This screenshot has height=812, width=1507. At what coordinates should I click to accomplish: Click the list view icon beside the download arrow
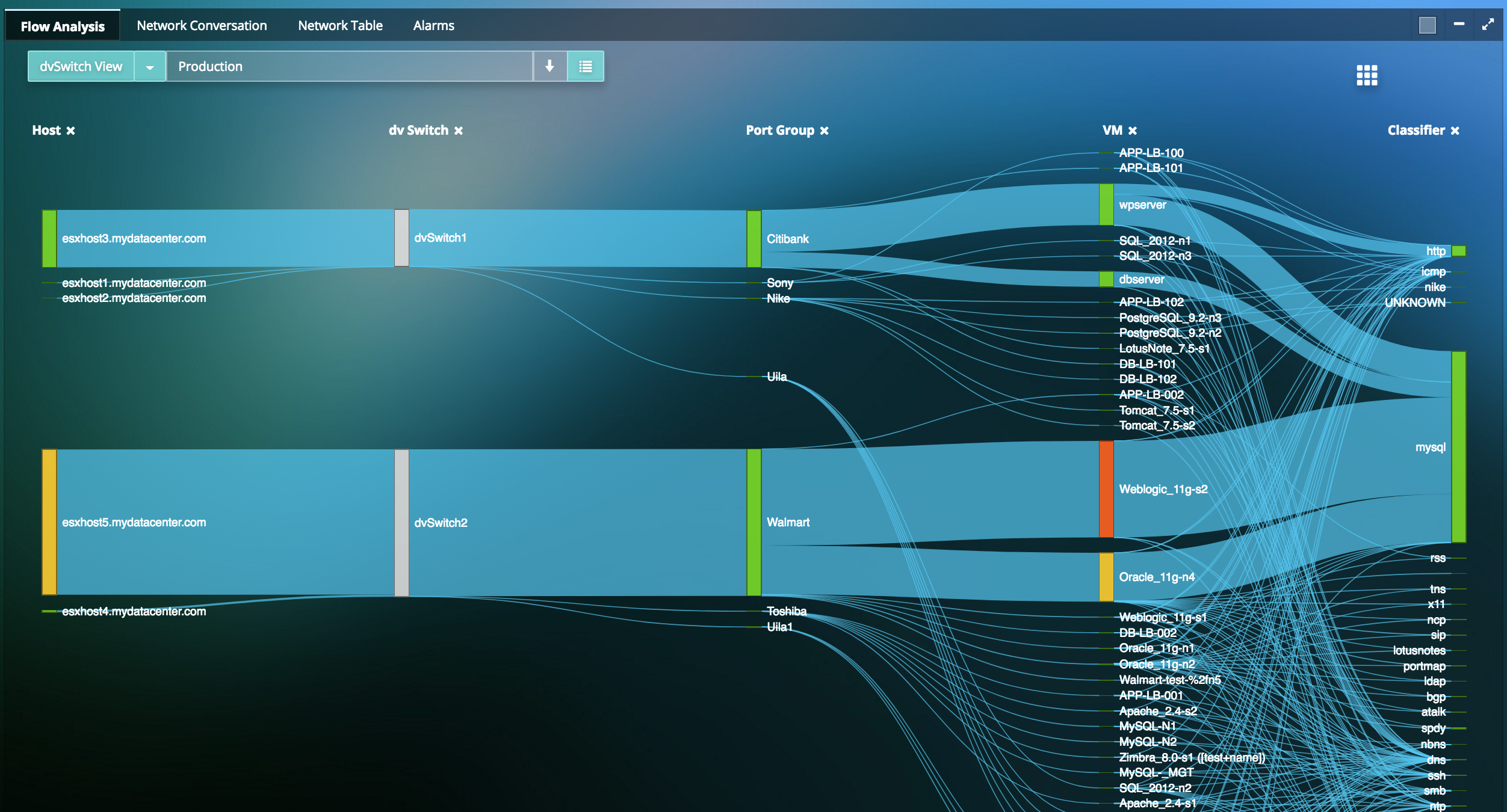pyautogui.click(x=585, y=66)
